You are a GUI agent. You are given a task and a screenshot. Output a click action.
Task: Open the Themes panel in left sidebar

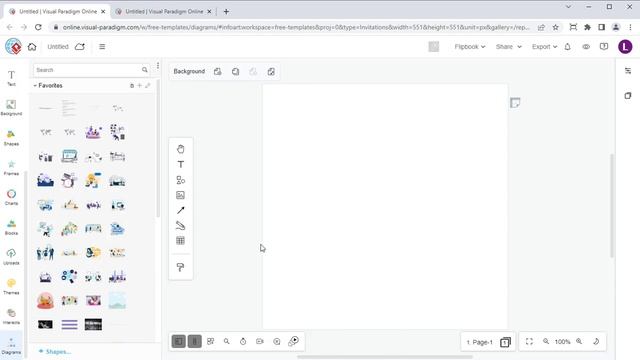pos(11,287)
